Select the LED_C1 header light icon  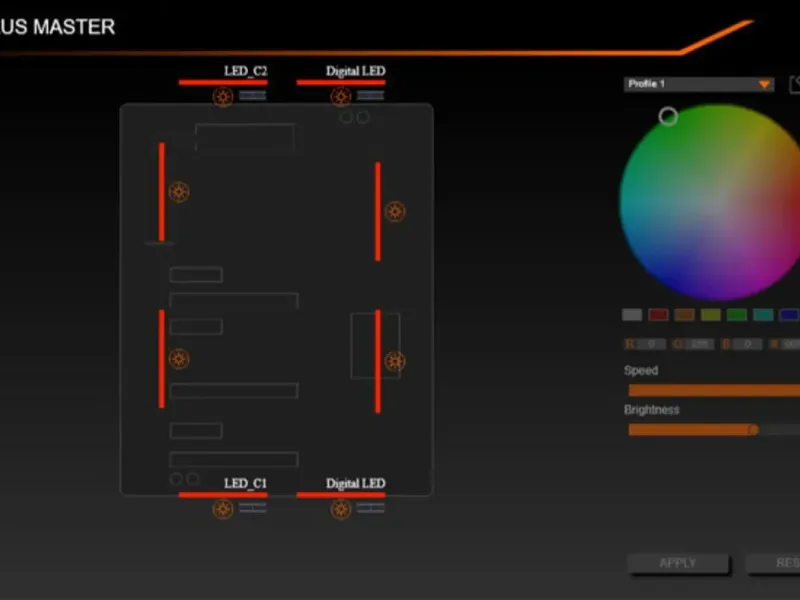pyautogui.click(x=223, y=509)
